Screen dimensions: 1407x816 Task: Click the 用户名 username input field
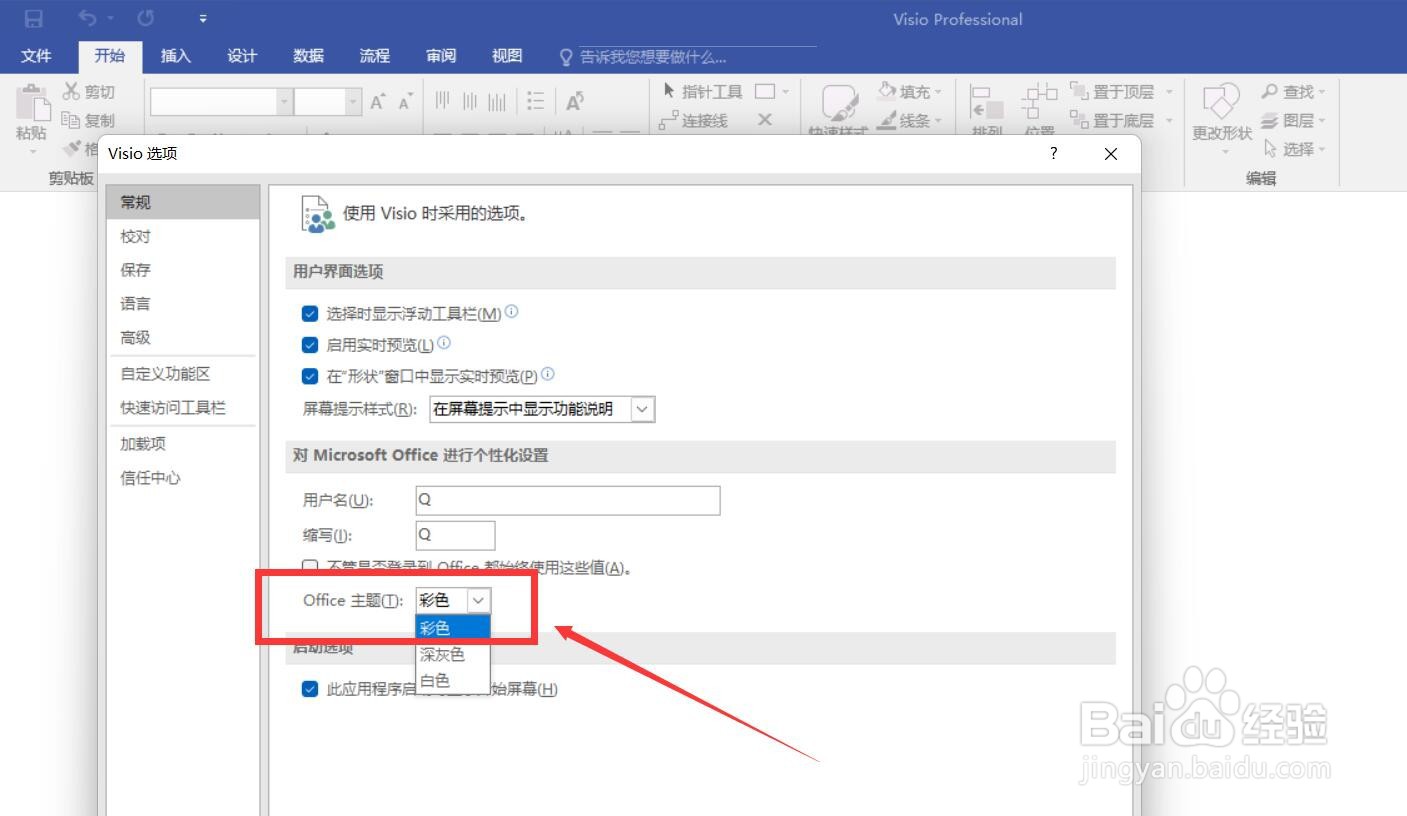pos(568,500)
